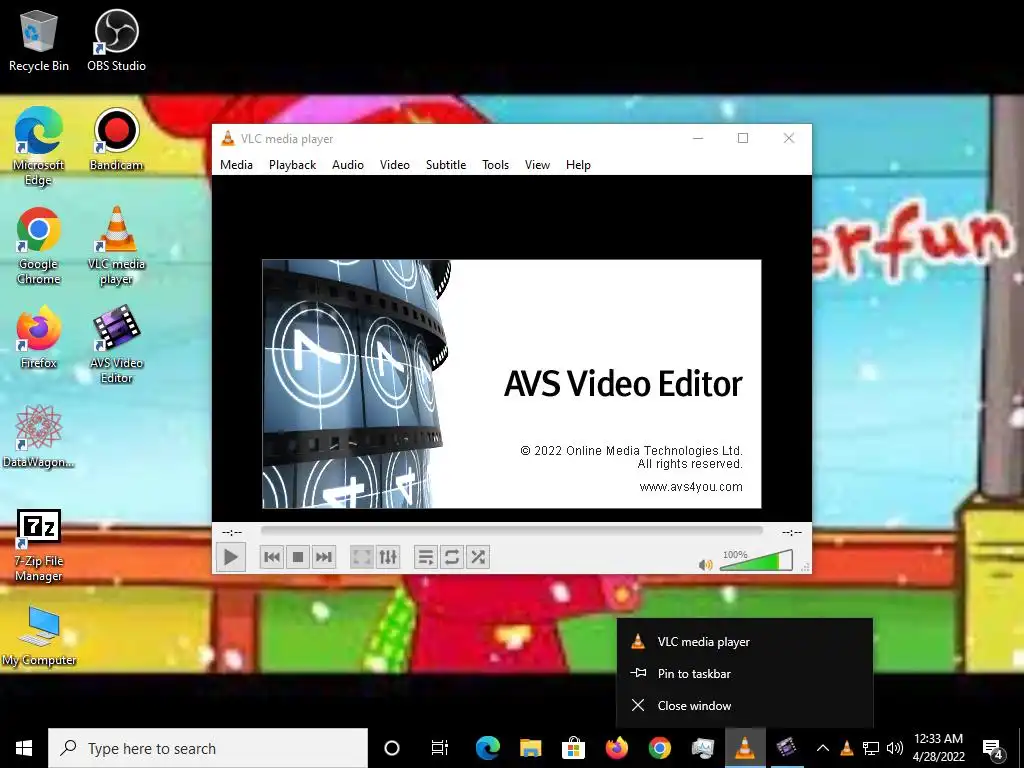The image size is (1024, 768).
Task: Open the Video menu
Action: click(x=394, y=165)
